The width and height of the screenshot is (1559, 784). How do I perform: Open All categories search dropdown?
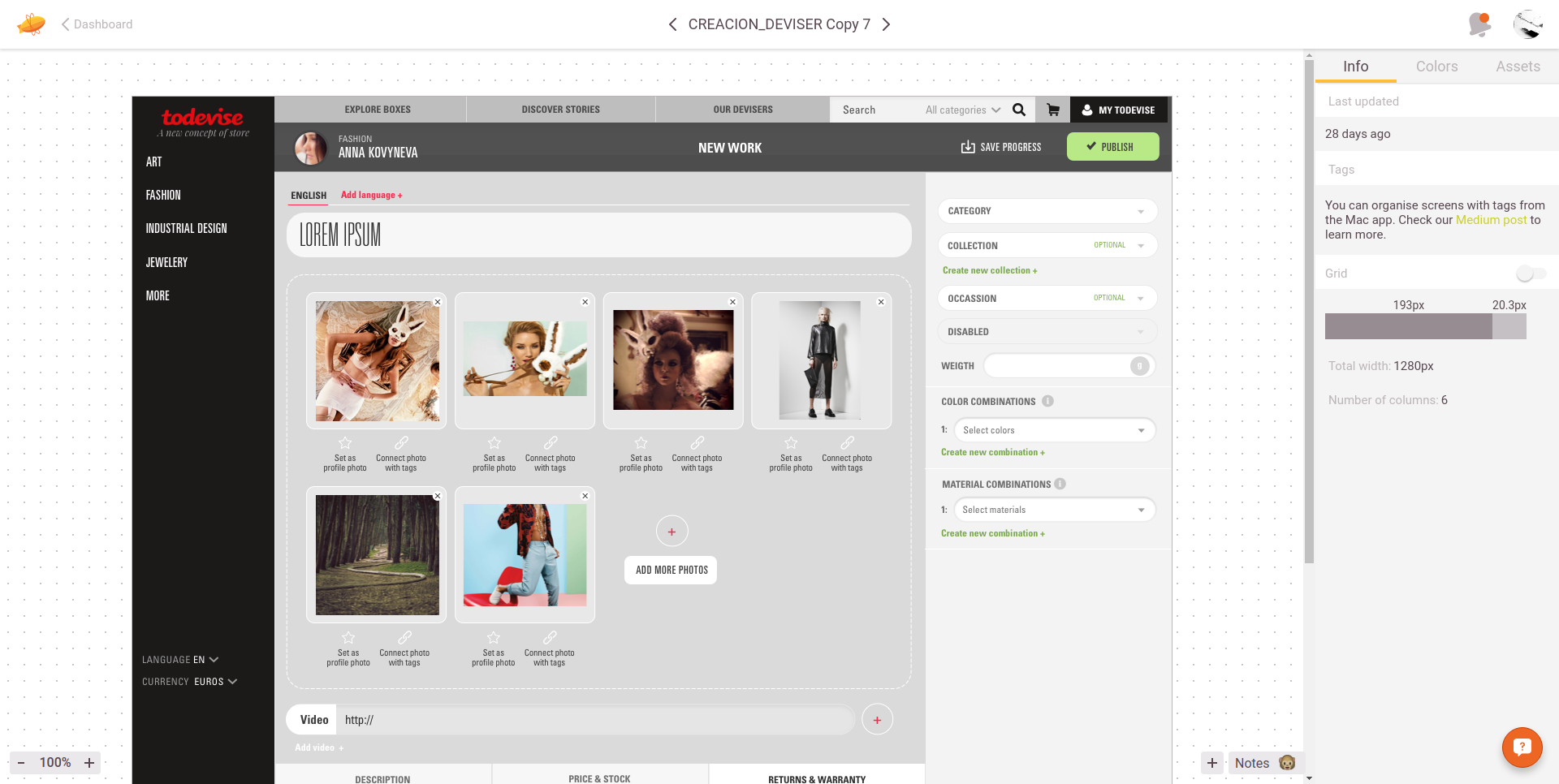point(963,110)
